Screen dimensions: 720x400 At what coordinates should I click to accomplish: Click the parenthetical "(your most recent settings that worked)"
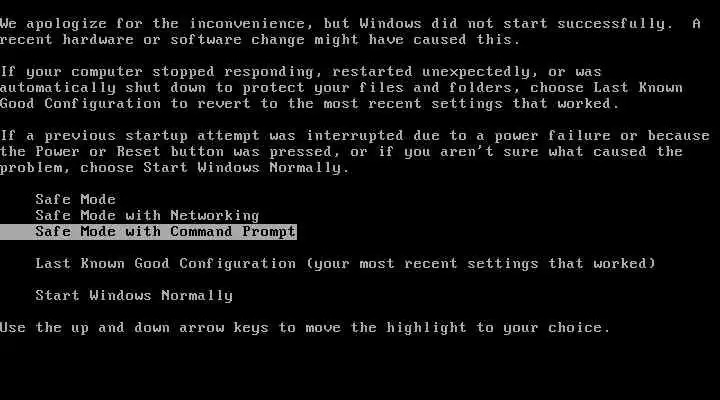pos(481,264)
